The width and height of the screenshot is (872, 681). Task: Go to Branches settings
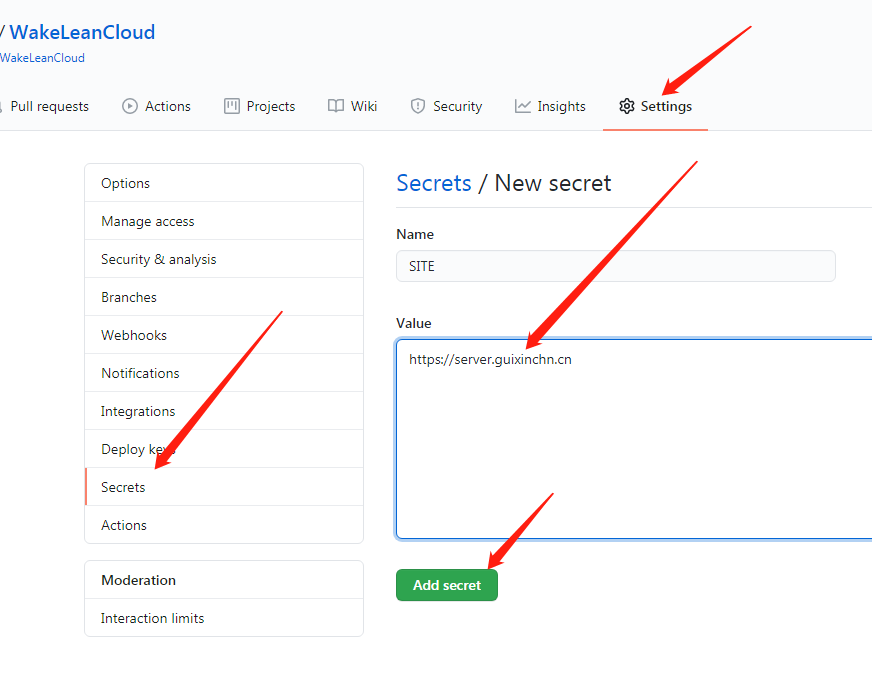(129, 297)
